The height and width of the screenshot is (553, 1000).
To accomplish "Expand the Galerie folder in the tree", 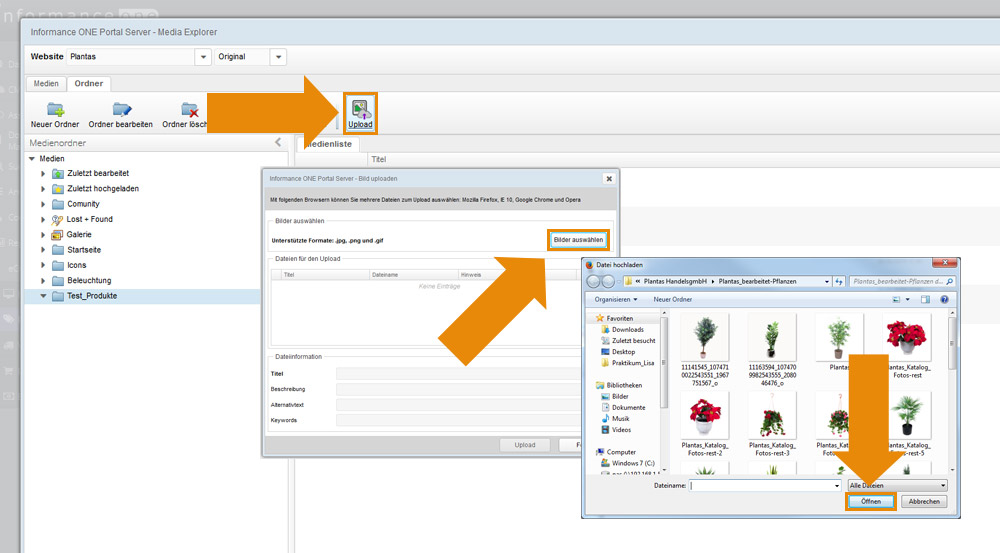I will (44, 235).
